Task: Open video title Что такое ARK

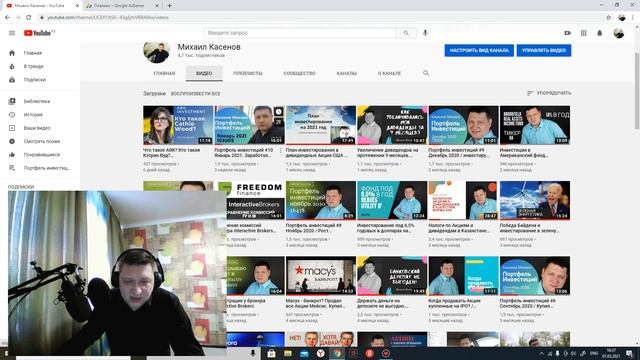Action: (171, 153)
